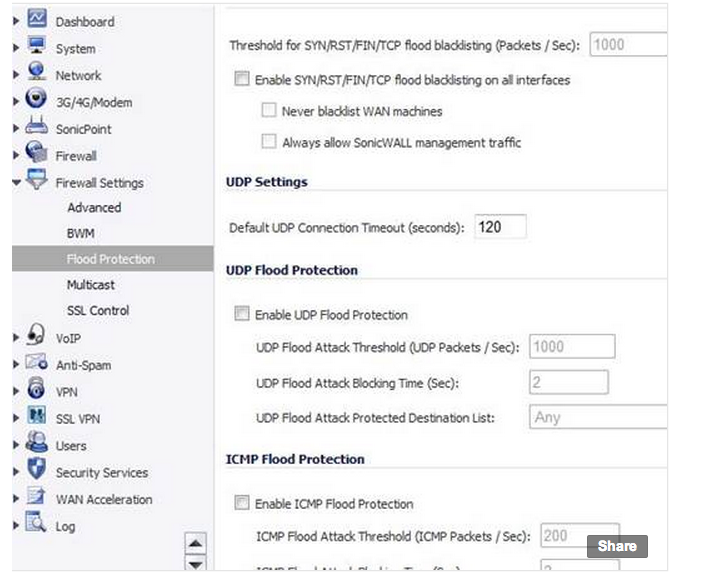Collapse the Firewall Settings section arrow
The height and width of the screenshot is (583, 715).
click(x=16, y=183)
